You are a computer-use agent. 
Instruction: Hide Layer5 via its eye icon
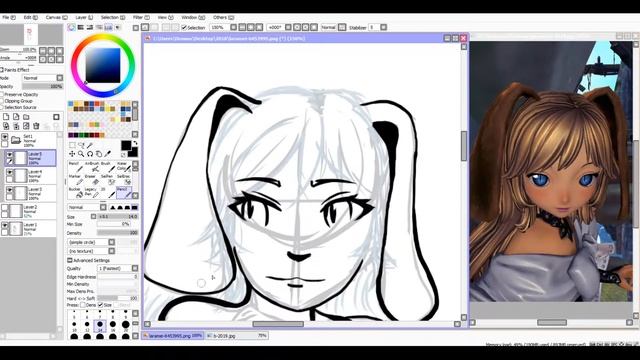point(9,155)
